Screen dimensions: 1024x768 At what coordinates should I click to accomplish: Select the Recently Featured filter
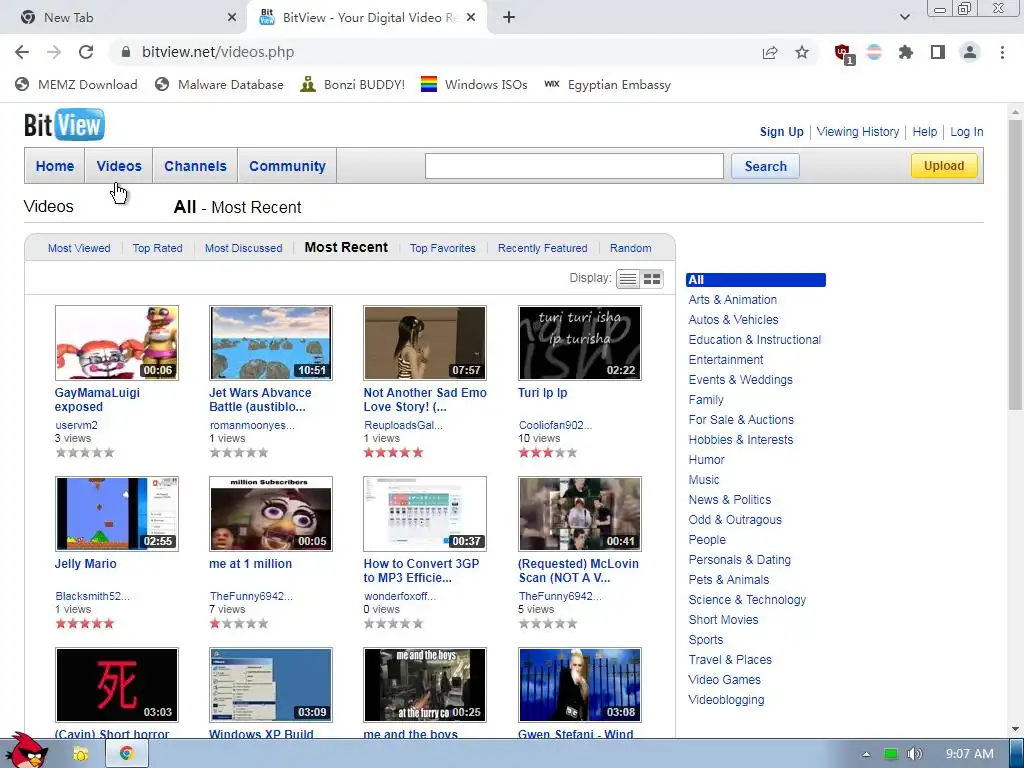click(543, 248)
